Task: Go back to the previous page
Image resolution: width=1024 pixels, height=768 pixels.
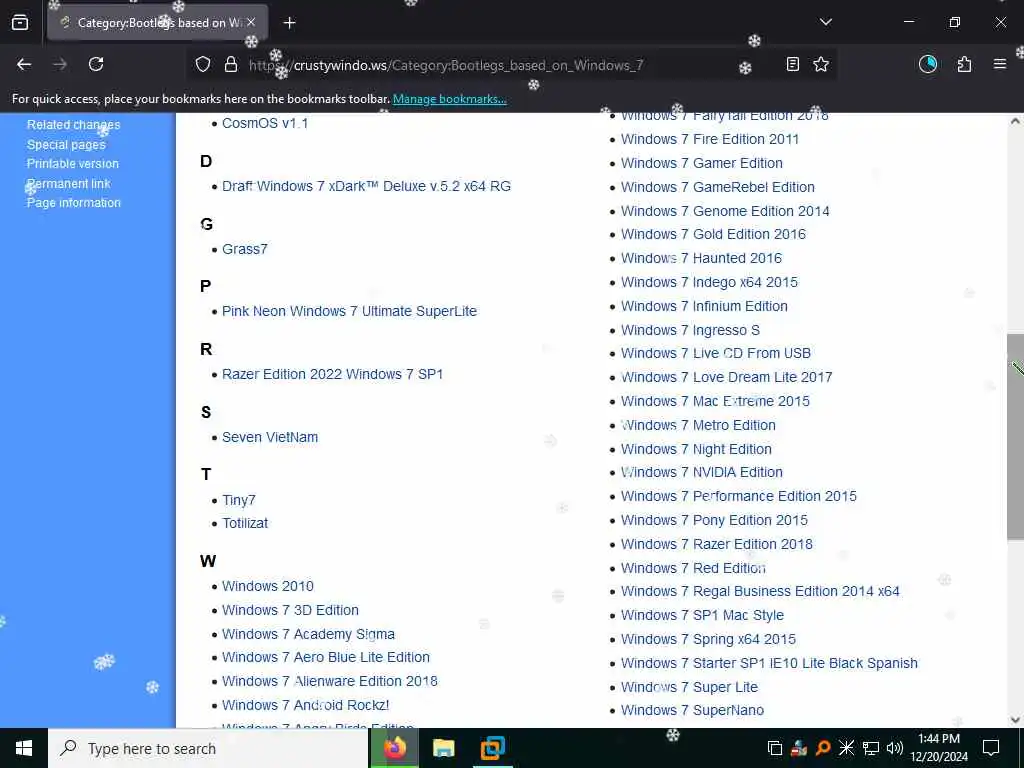Action: 24,64
